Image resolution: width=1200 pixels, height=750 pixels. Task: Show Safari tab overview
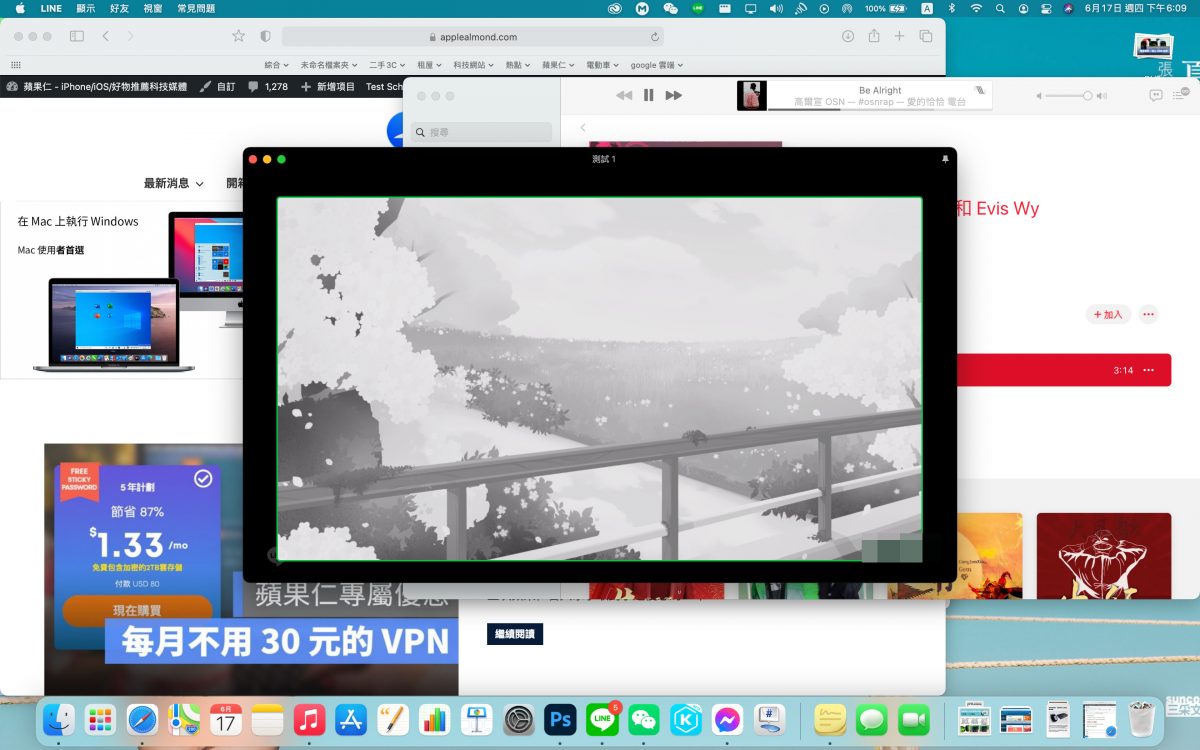pyautogui.click(x=926, y=36)
